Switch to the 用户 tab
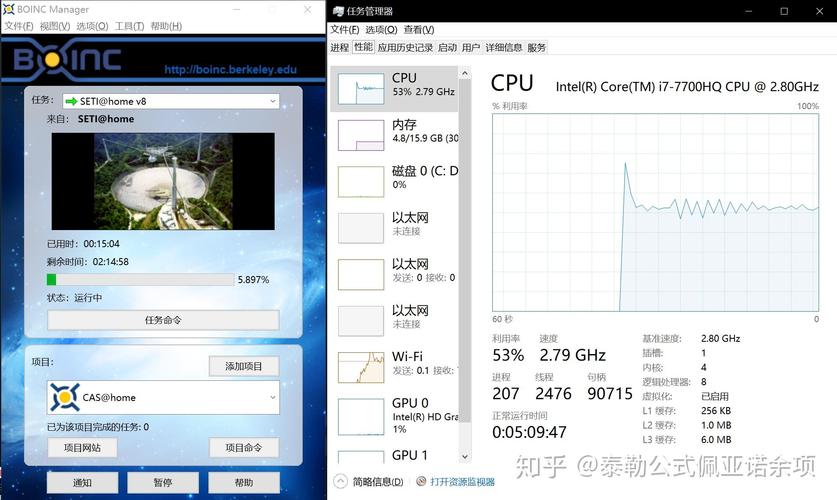The width and height of the screenshot is (837, 500). click(x=471, y=47)
